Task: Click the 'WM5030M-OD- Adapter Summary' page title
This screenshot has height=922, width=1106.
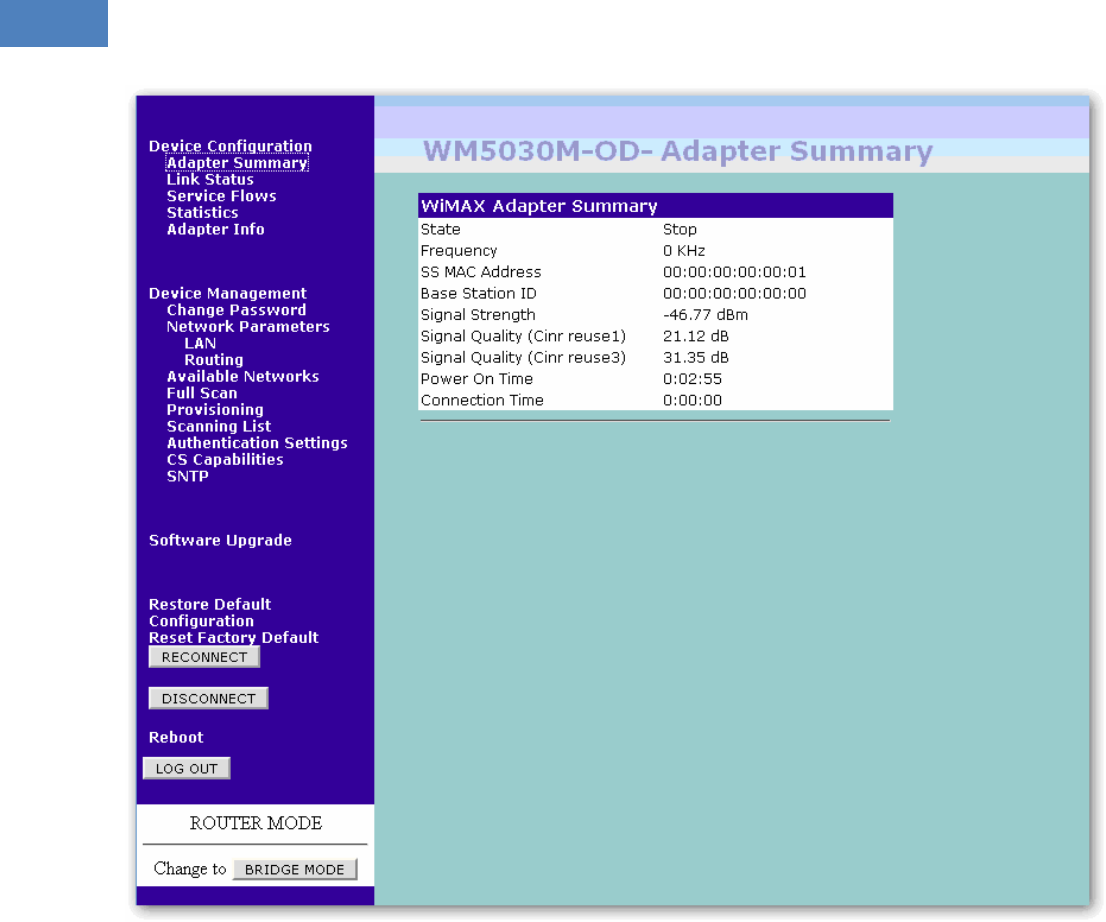Action: pyautogui.click(x=678, y=152)
